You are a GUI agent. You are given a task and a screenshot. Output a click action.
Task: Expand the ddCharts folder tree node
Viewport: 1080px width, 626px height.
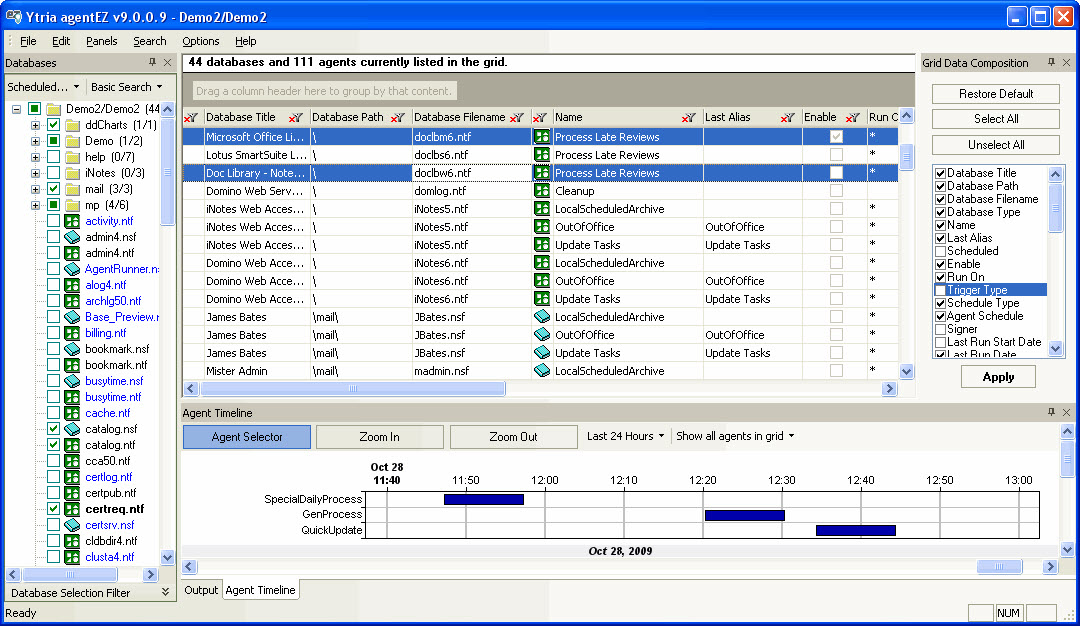35,125
